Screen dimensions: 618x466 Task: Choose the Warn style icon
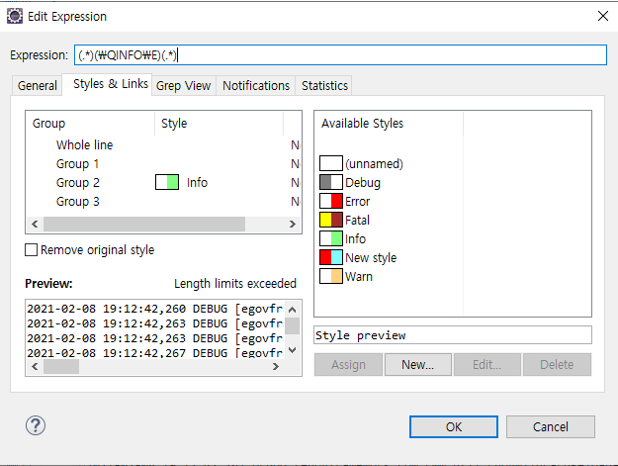coord(331,276)
